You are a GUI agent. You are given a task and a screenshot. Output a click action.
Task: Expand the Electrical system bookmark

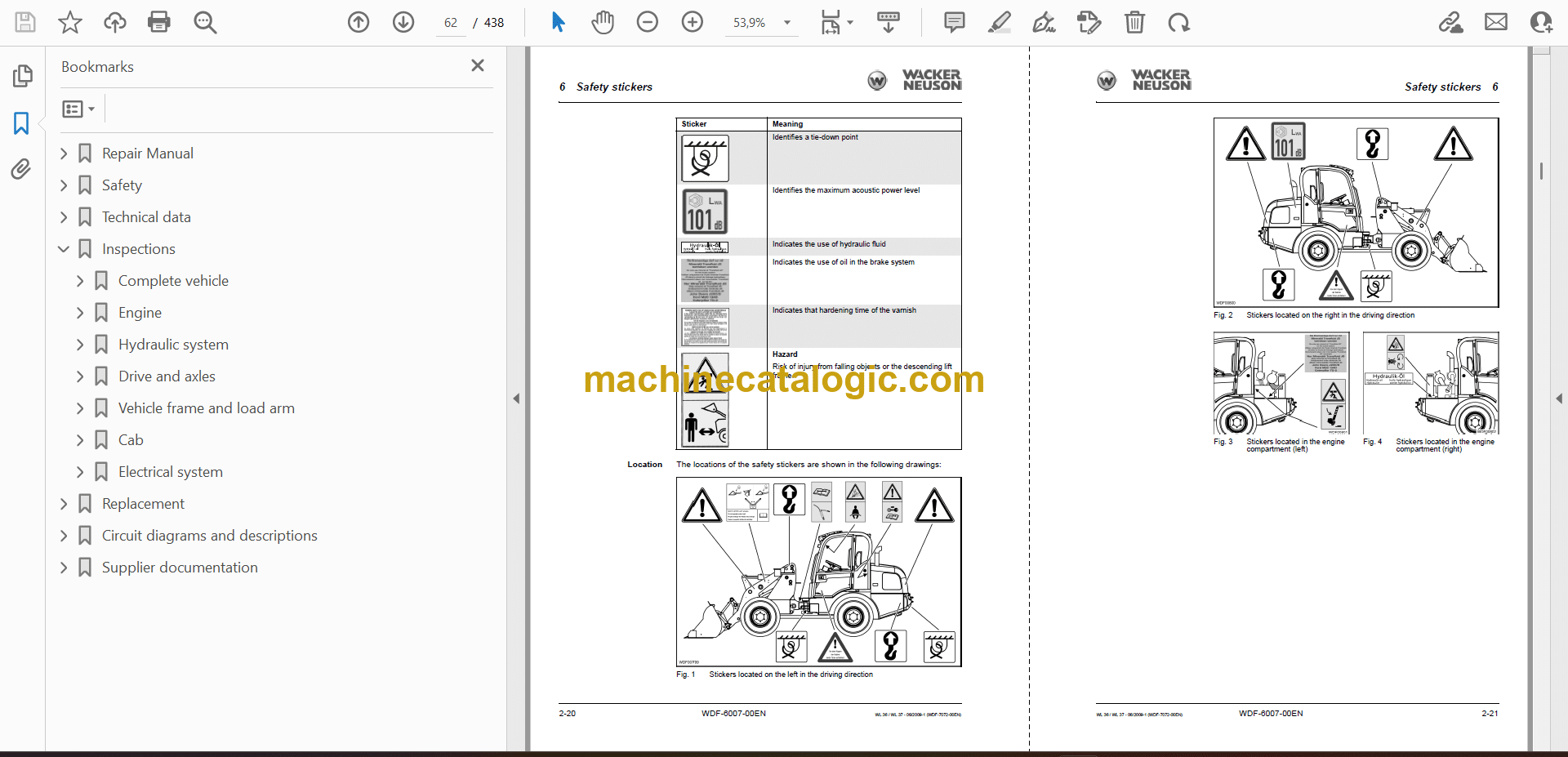coord(80,472)
